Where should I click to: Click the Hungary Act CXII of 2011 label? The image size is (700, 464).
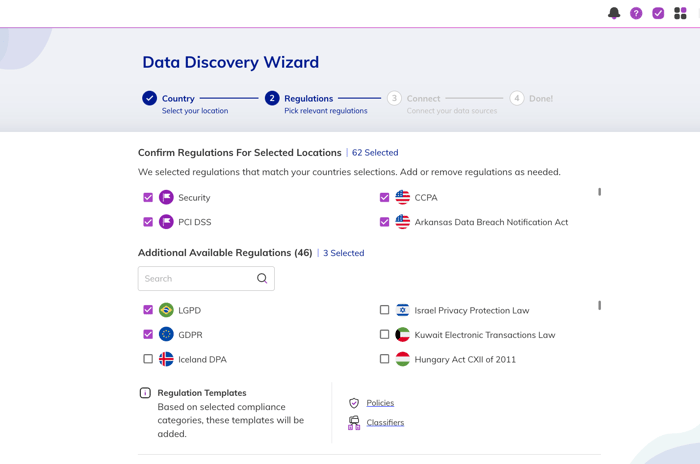465,359
